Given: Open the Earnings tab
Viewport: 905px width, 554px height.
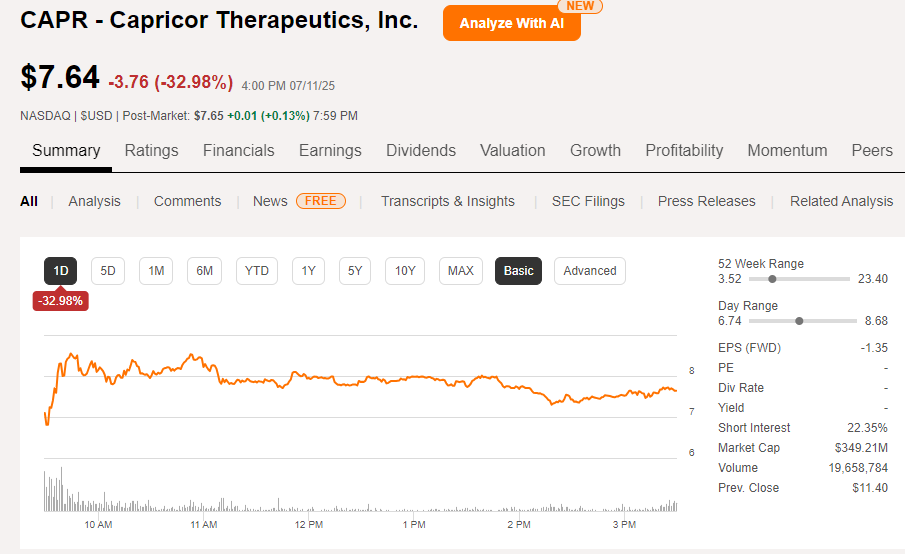Looking at the screenshot, I should click(x=330, y=151).
